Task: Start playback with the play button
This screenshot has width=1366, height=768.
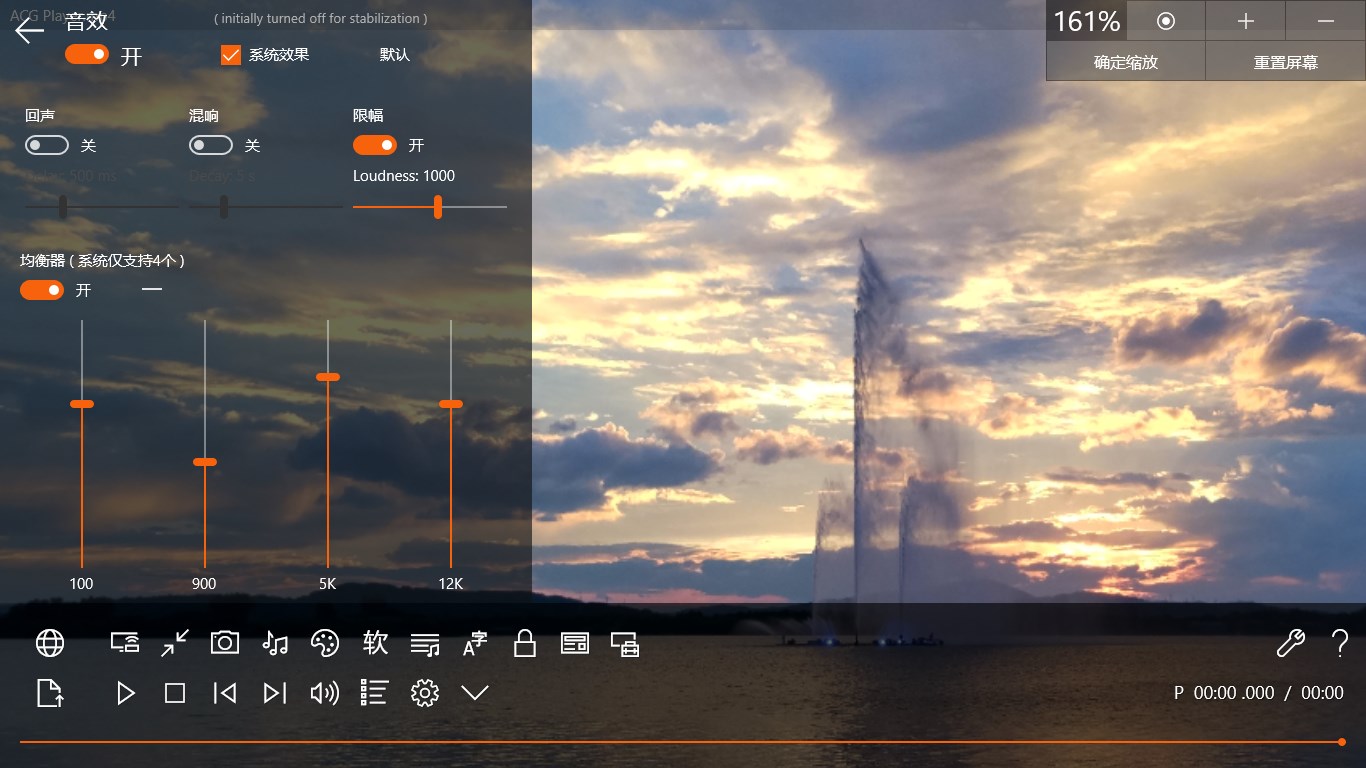Action: coord(125,693)
